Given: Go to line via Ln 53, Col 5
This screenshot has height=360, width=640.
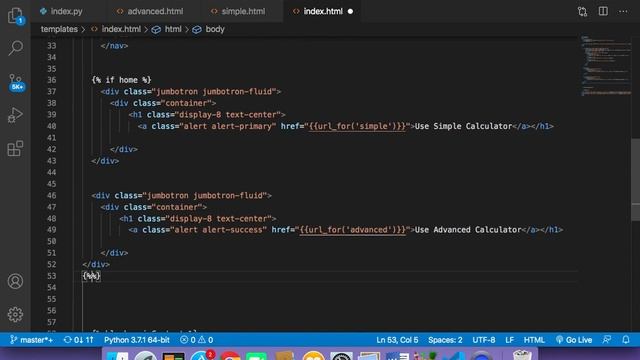Looking at the screenshot, I should coord(397,340).
